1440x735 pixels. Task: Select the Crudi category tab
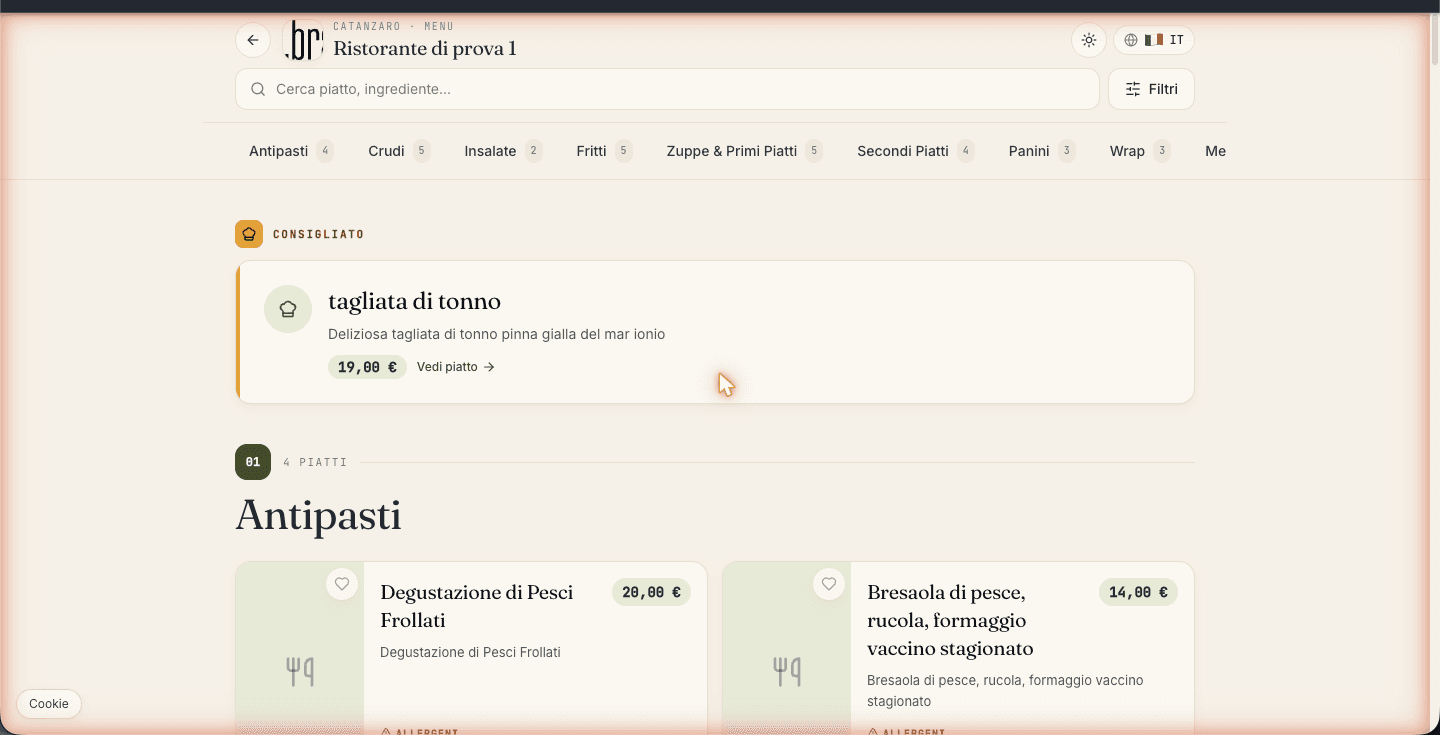pos(399,151)
